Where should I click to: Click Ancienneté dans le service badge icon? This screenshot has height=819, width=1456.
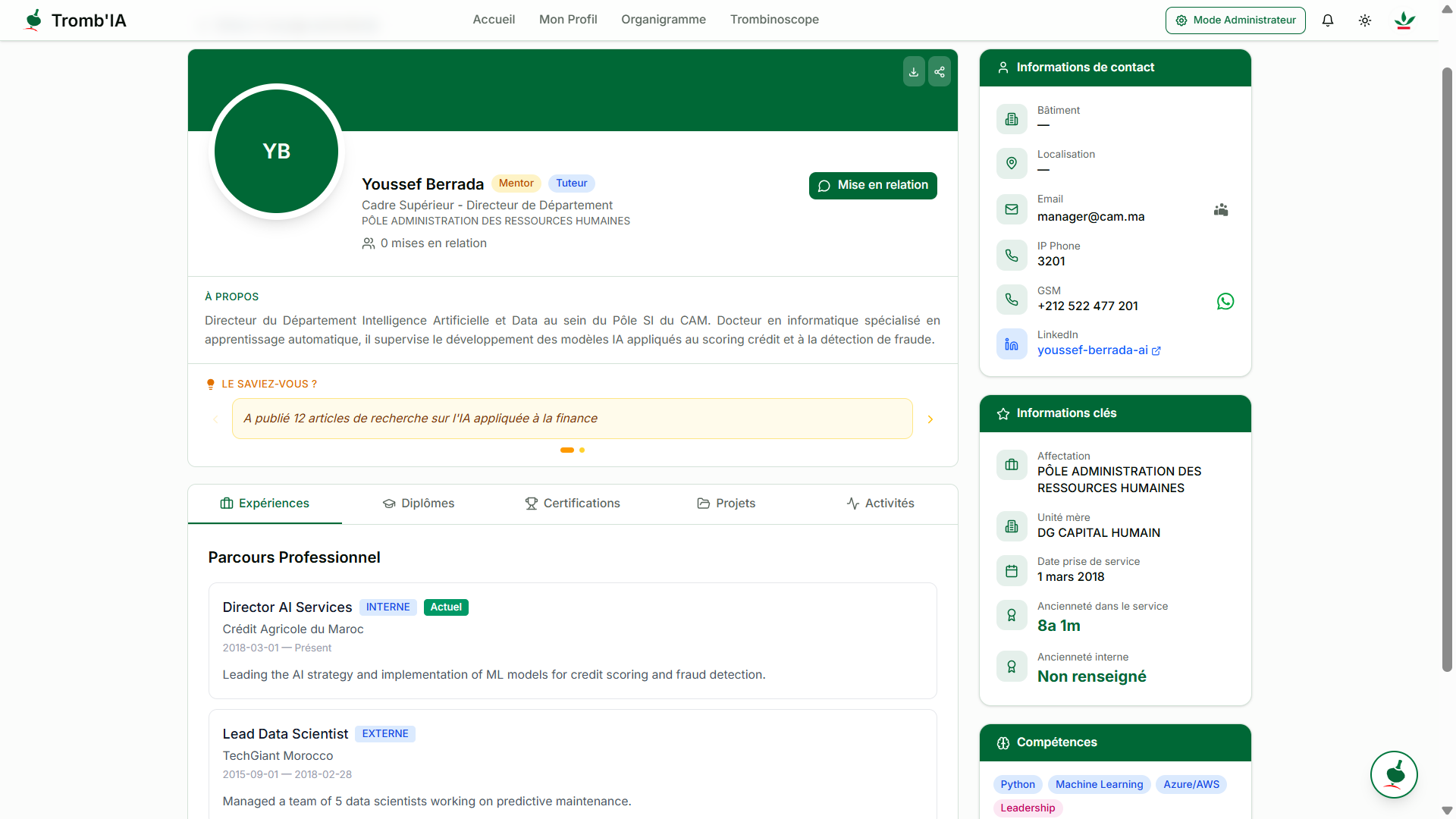point(1012,615)
